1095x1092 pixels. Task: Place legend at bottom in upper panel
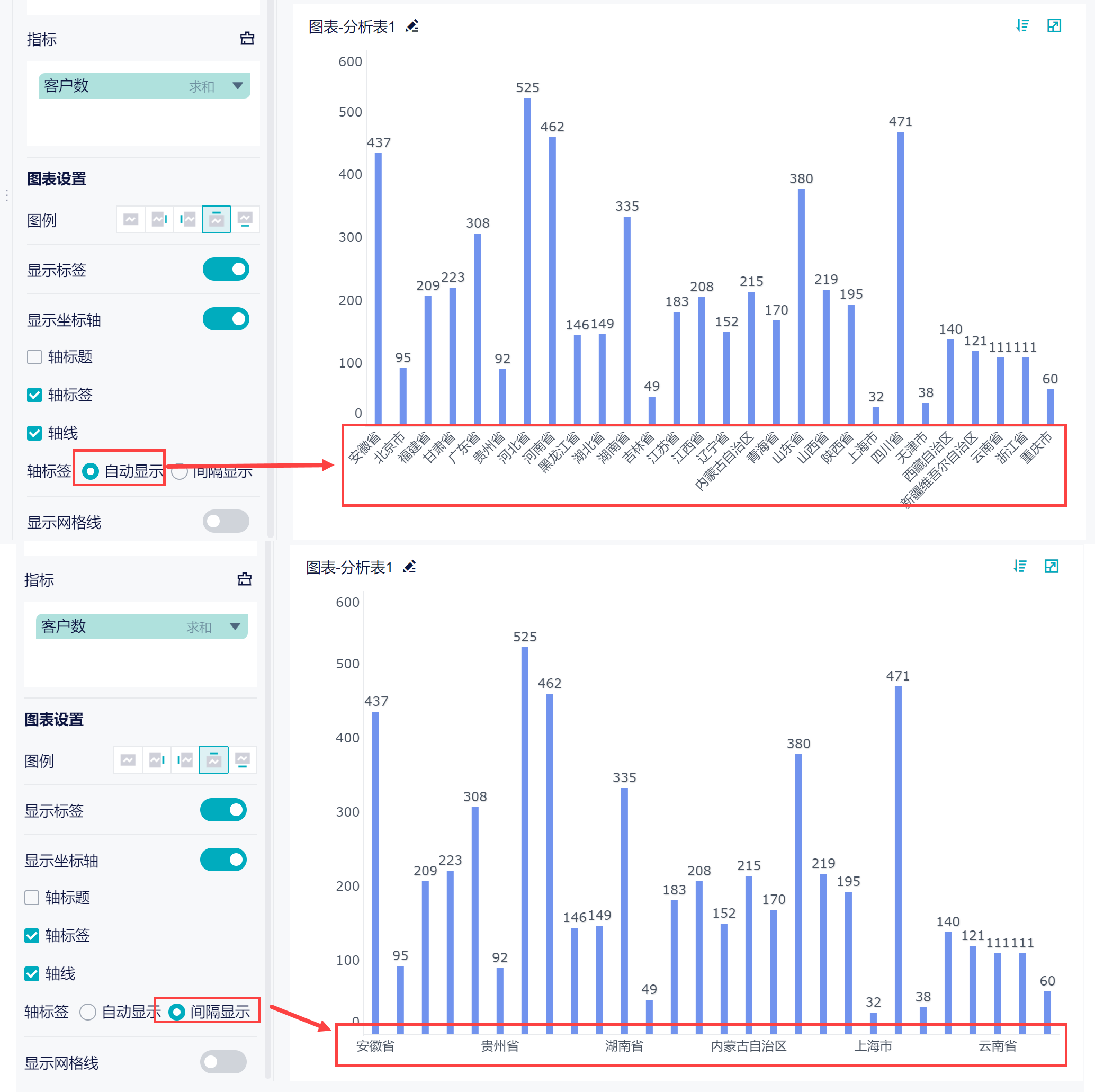pyautogui.click(x=245, y=219)
